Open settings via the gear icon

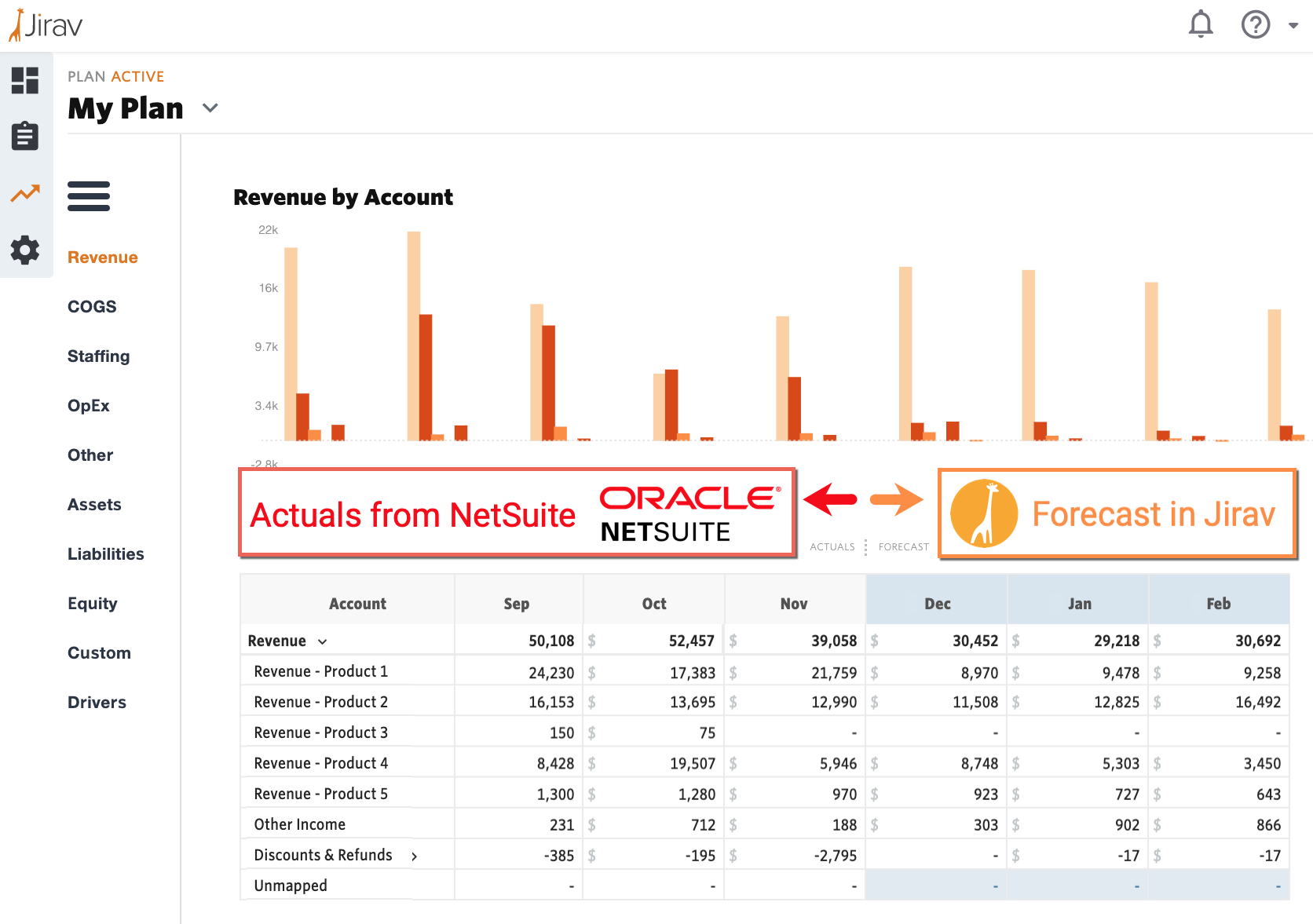[25, 250]
